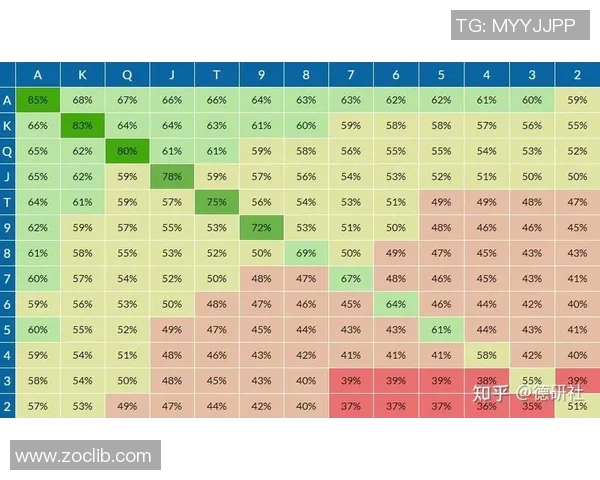This screenshot has height=480, width=600.
Task: Select the T row header
Action: click(8, 202)
